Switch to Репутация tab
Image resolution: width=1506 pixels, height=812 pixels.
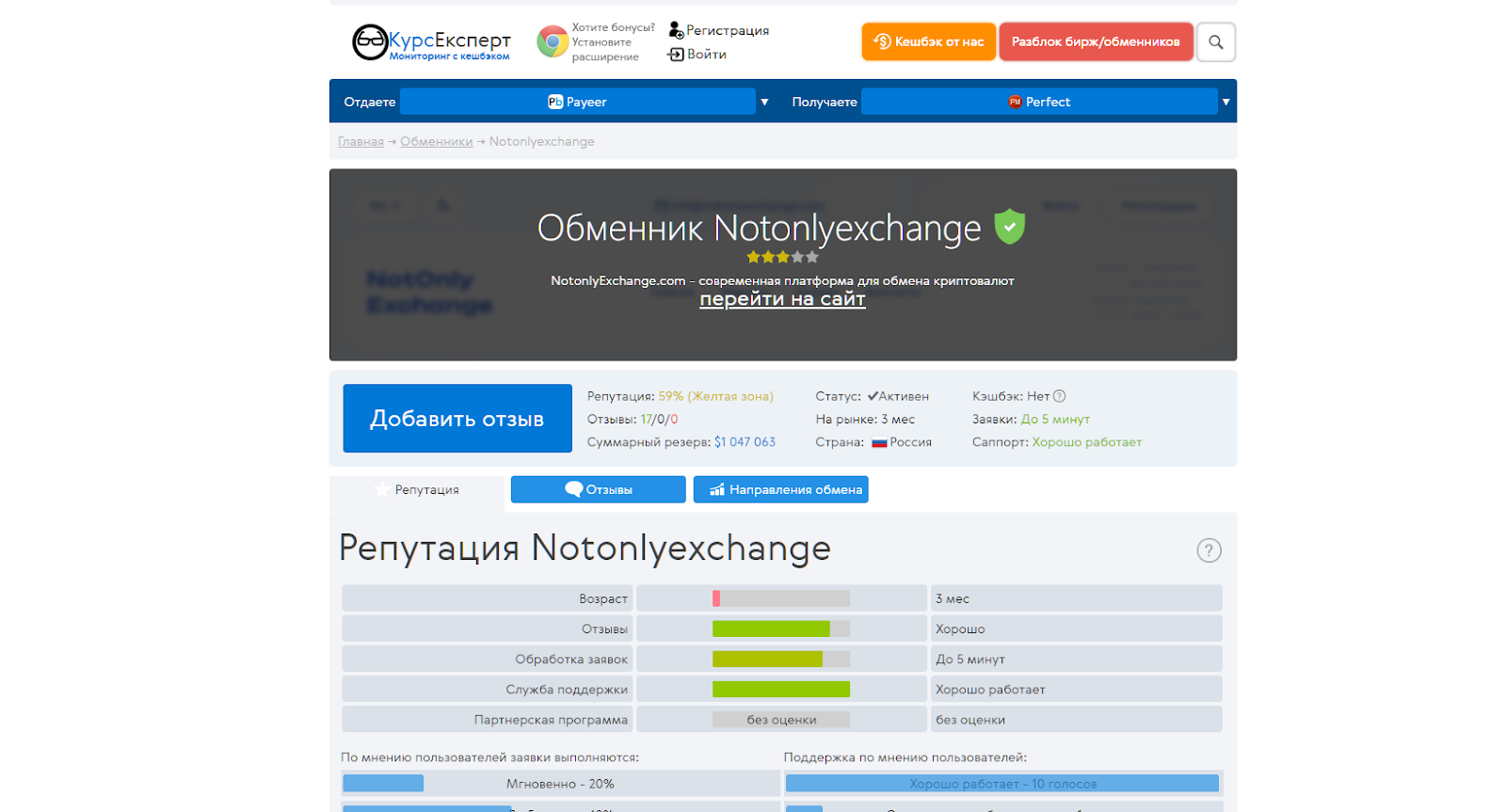(x=417, y=490)
